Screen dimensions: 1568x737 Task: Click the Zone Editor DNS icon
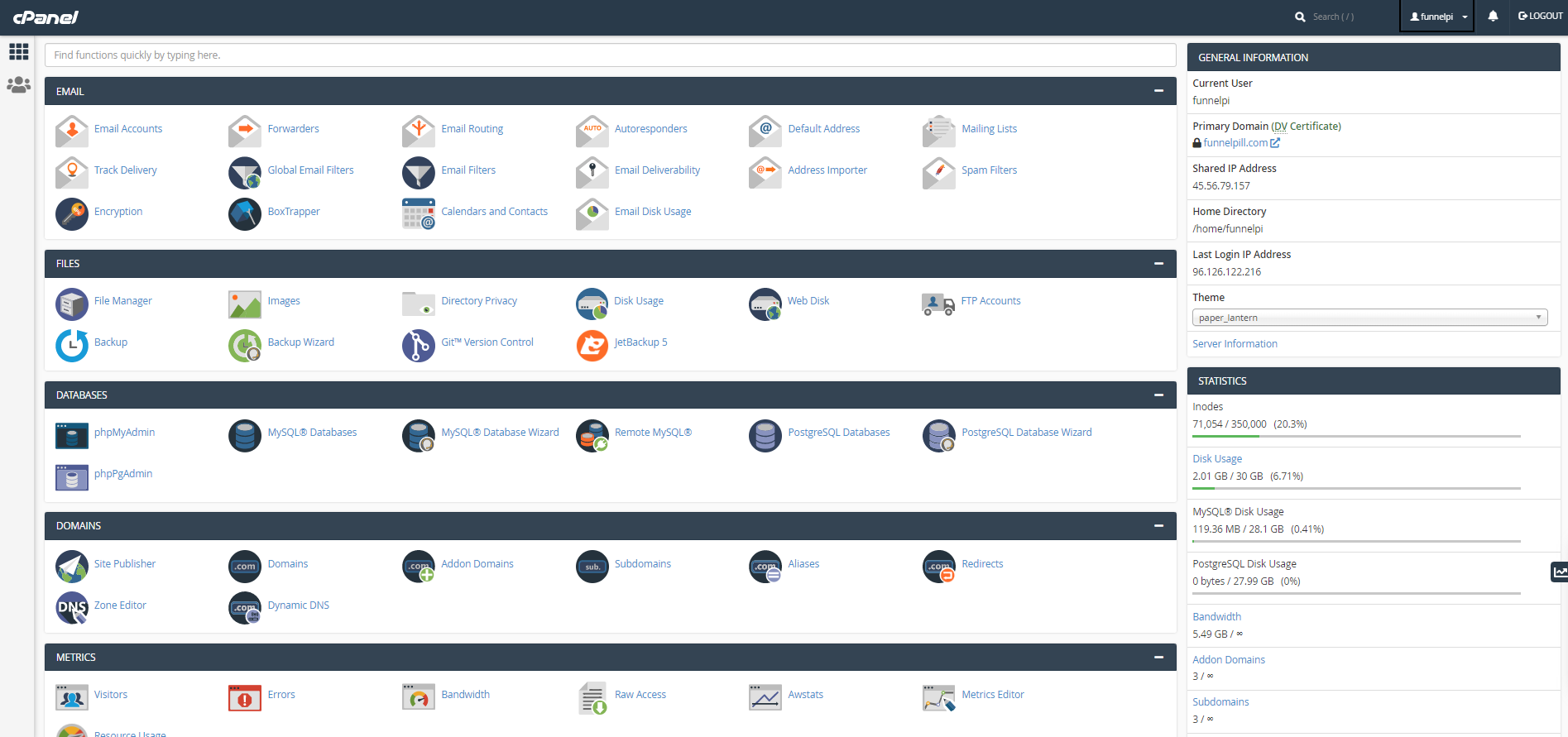pyautogui.click(x=72, y=608)
